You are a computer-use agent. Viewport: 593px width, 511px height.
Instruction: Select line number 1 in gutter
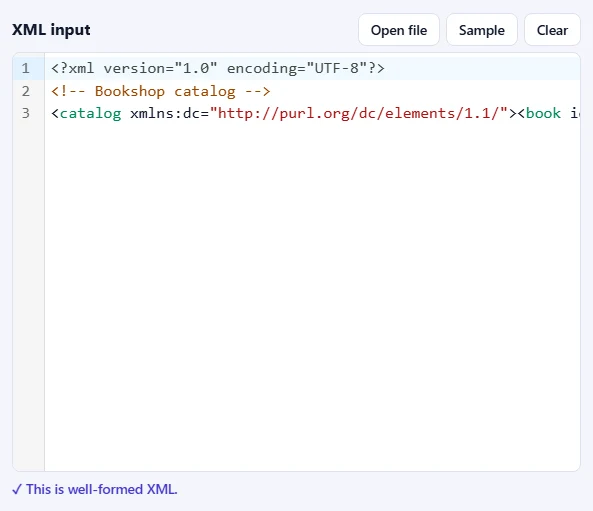tap(25, 68)
